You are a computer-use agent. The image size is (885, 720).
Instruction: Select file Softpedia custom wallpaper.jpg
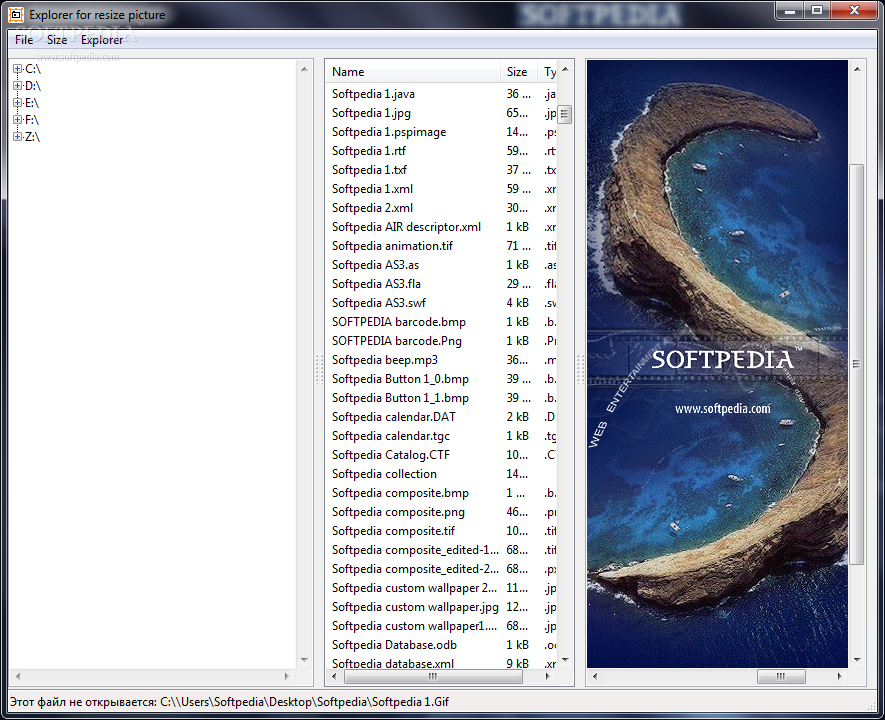point(415,607)
